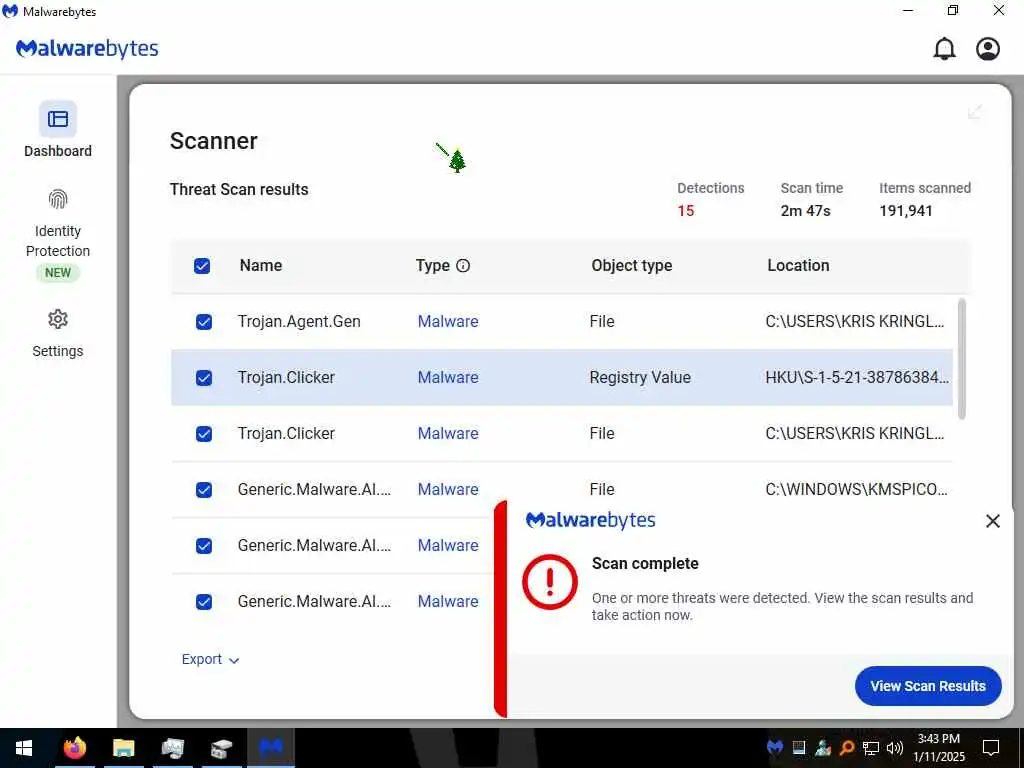
Task: Click the Malwarebytes logo in header
Action: point(88,49)
